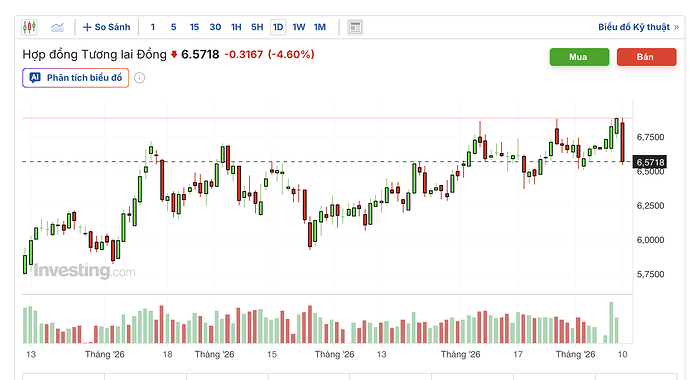Switch to the area chart type icon
Image resolution: width=690 pixels, height=380 pixels.
[57, 27]
